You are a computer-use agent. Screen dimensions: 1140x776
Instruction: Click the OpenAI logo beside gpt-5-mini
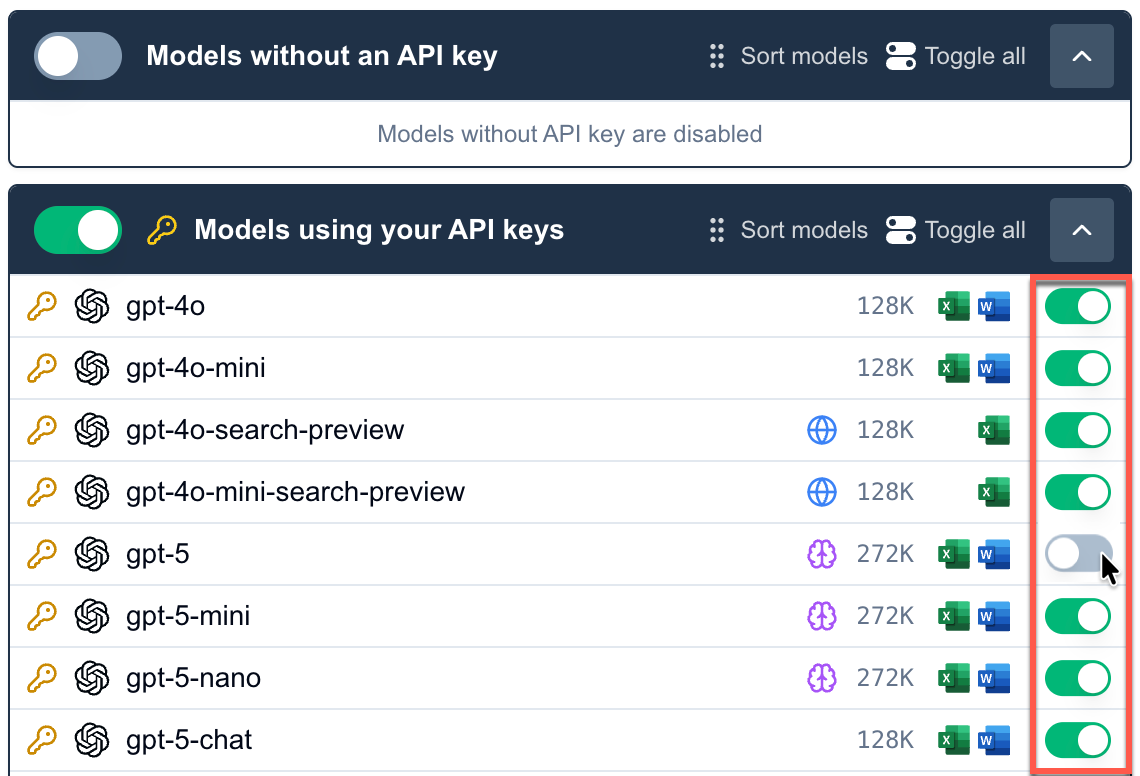coord(92,616)
